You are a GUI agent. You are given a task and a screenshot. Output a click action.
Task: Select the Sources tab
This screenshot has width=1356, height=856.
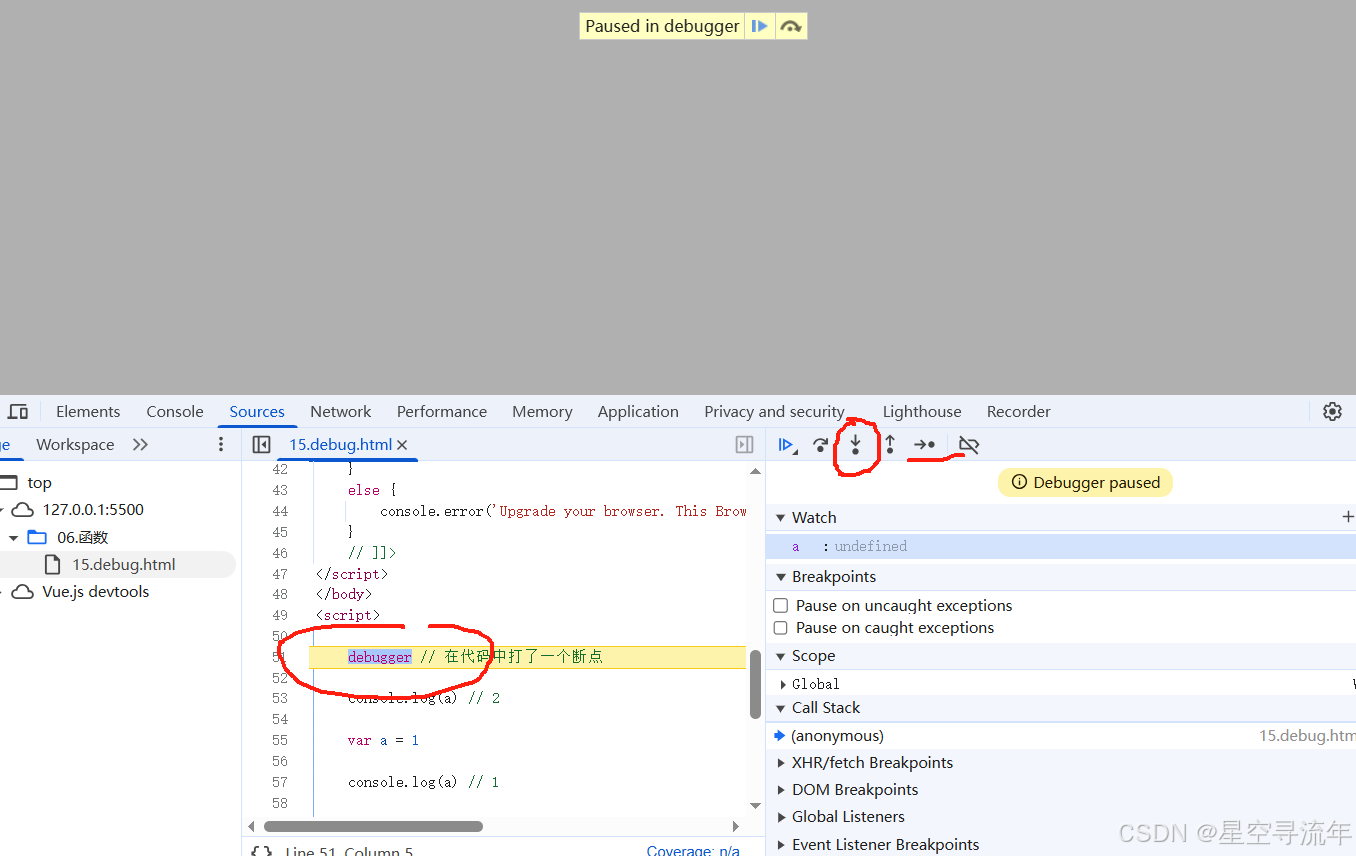coord(257,412)
